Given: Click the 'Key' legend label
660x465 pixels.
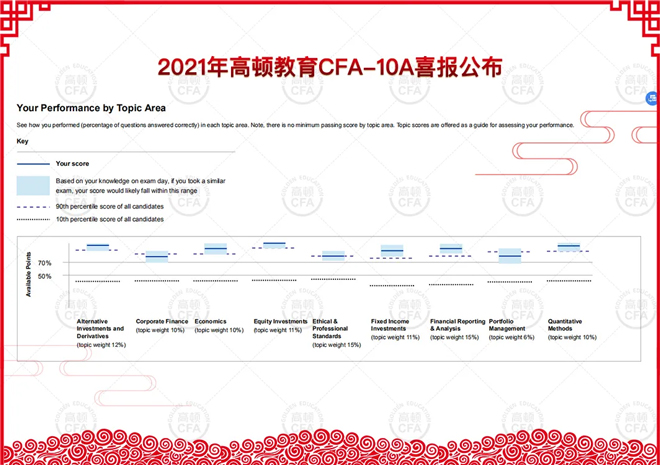Looking at the screenshot, I should (x=23, y=141).
